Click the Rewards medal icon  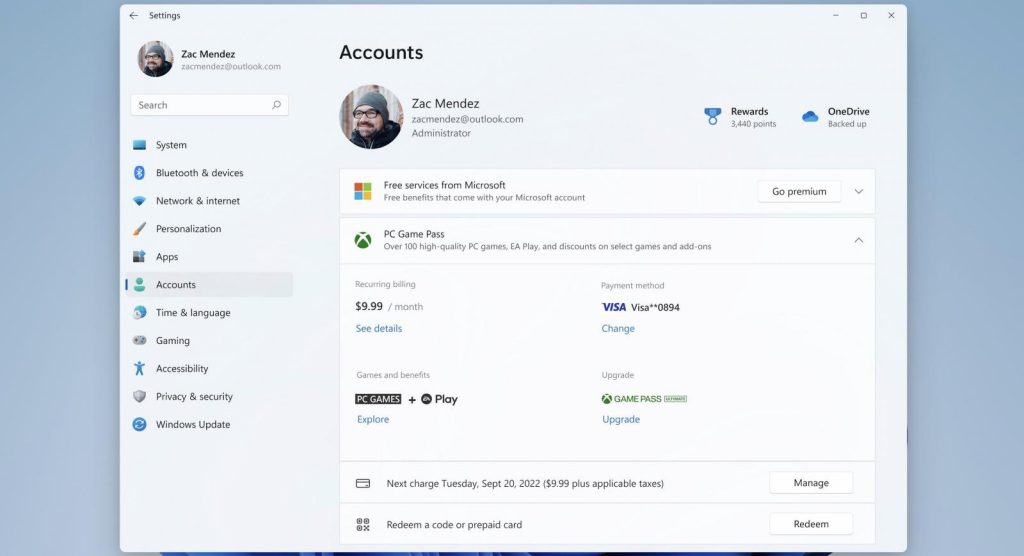(712, 116)
